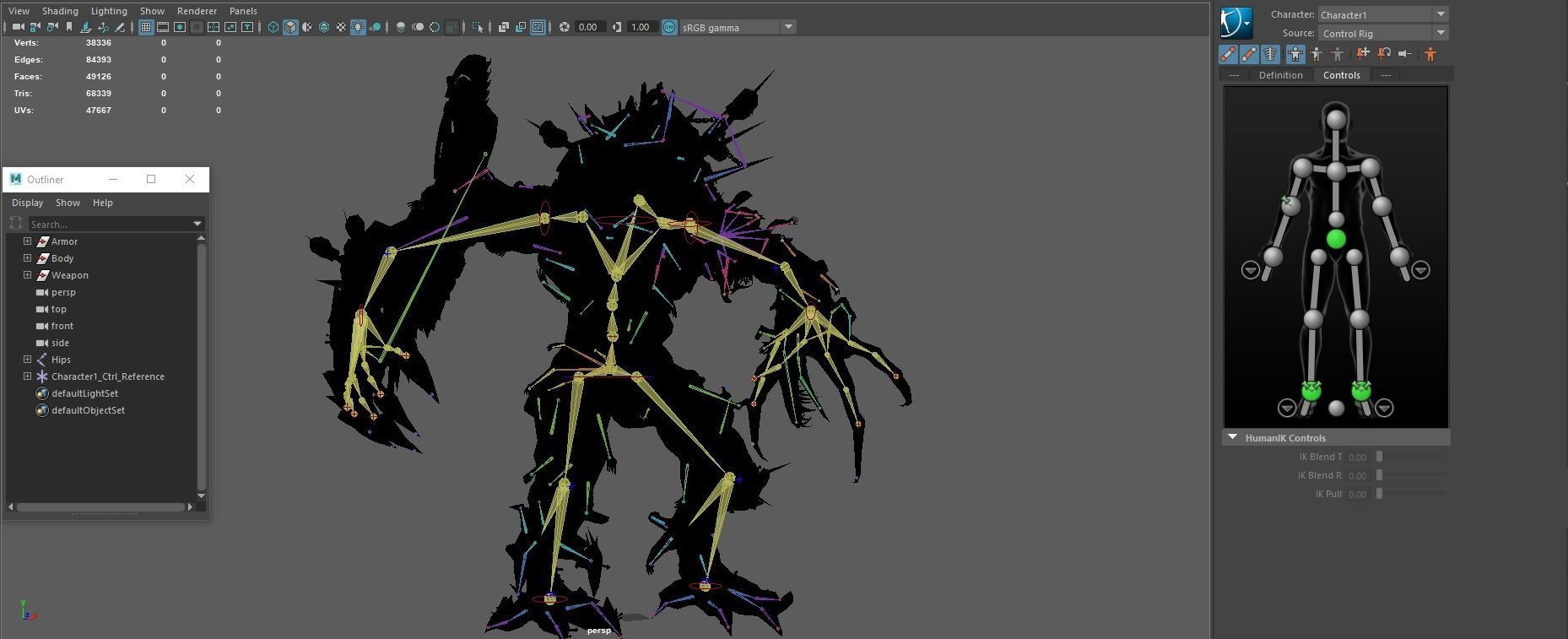Open the Outliner Show menu
1568x639 pixels.
coord(68,203)
